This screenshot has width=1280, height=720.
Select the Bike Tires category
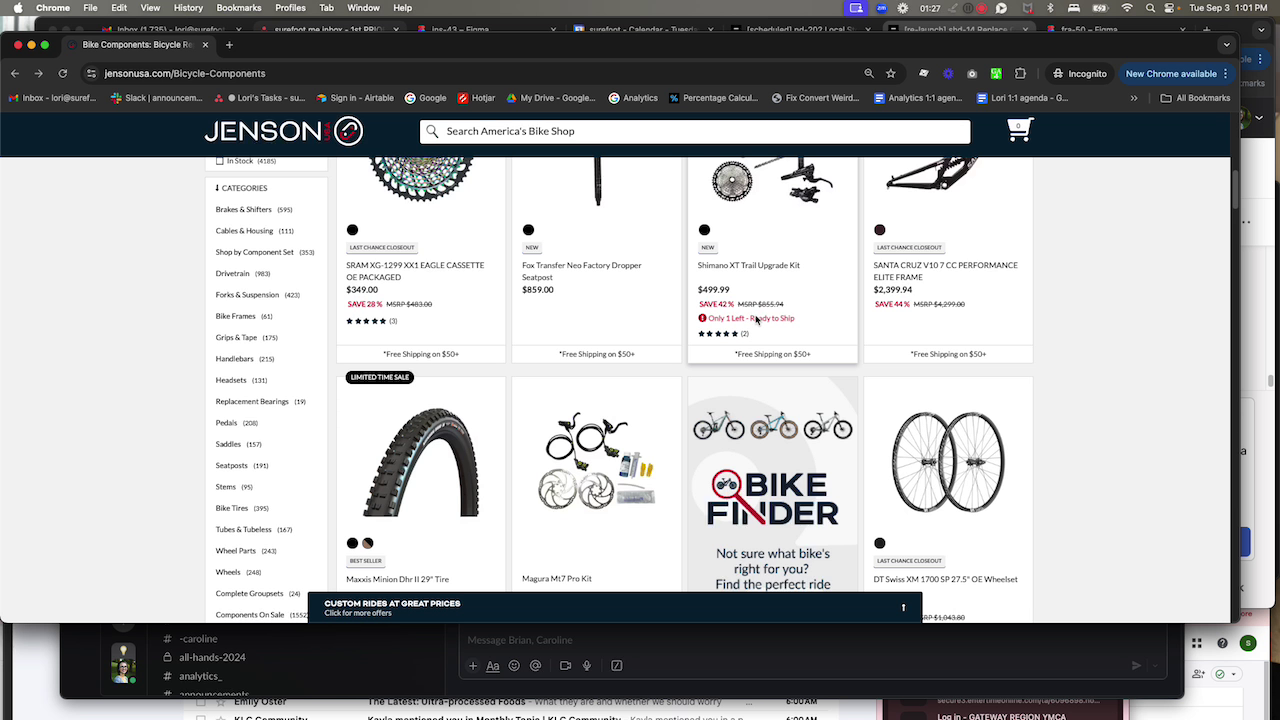coord(232,508)
